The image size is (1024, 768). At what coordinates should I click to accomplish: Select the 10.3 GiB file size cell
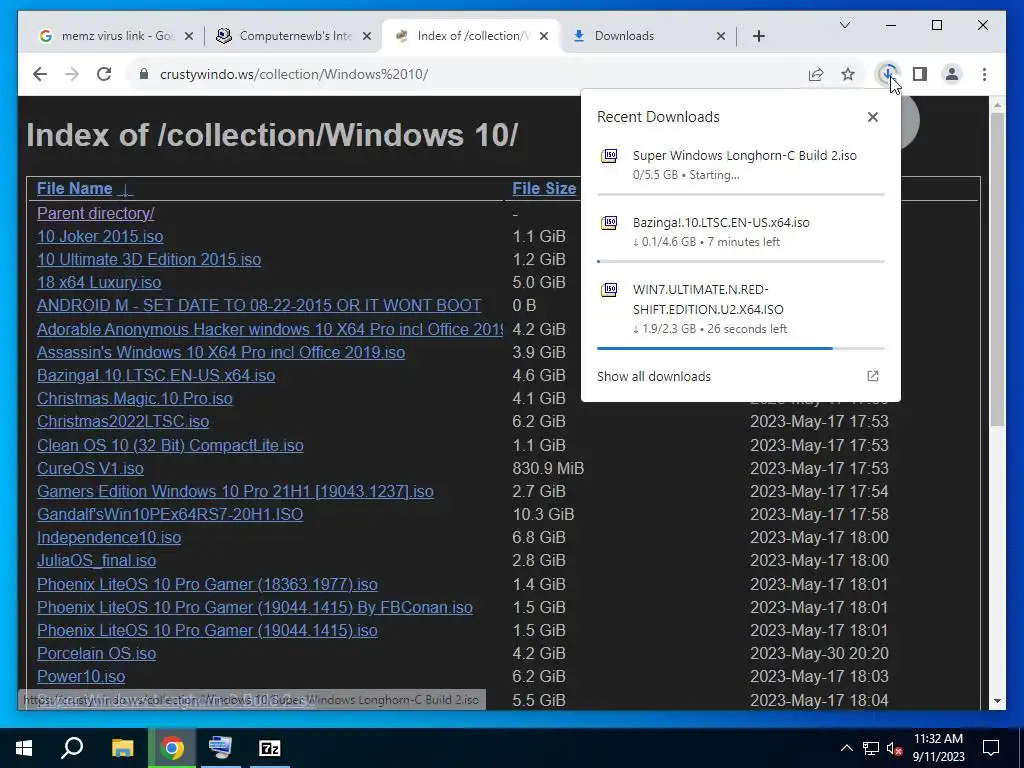pos(543,515)
